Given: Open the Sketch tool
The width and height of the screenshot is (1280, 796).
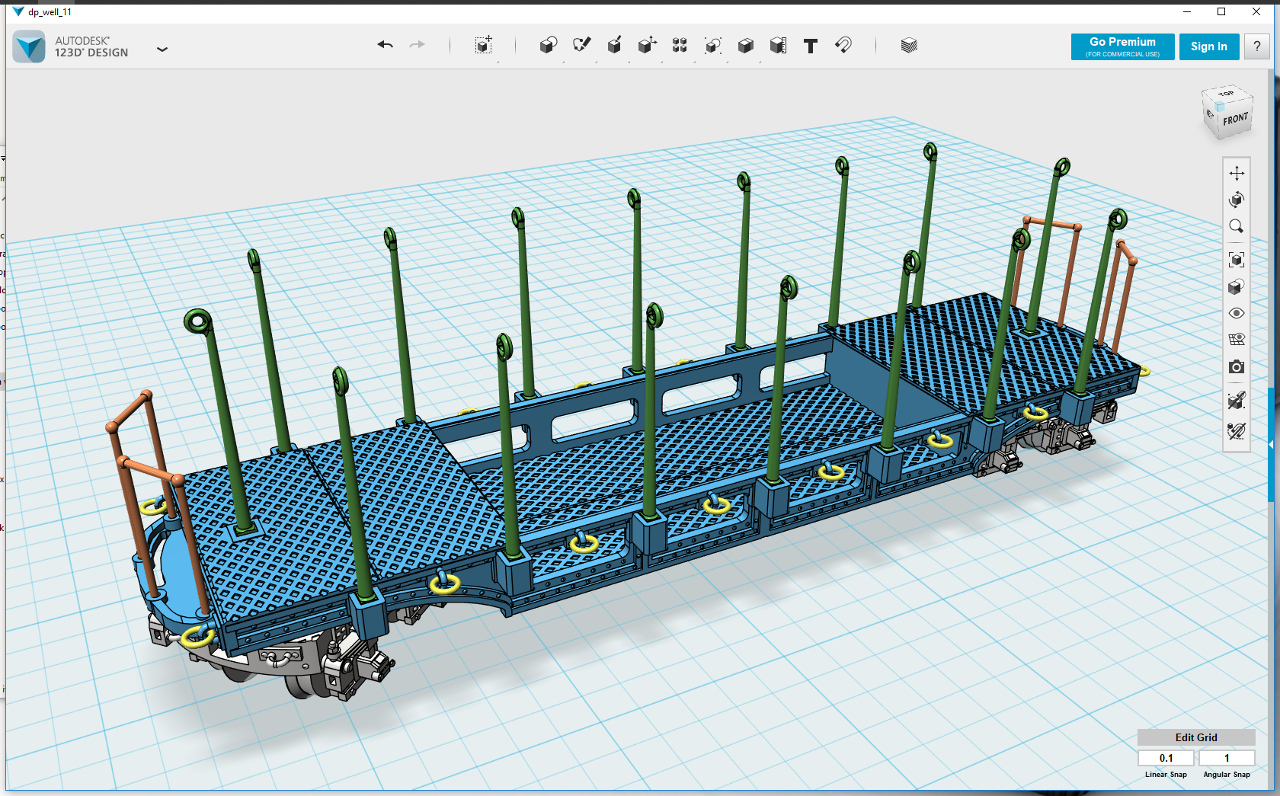Looking at the screenshot, I should [582, 45].
